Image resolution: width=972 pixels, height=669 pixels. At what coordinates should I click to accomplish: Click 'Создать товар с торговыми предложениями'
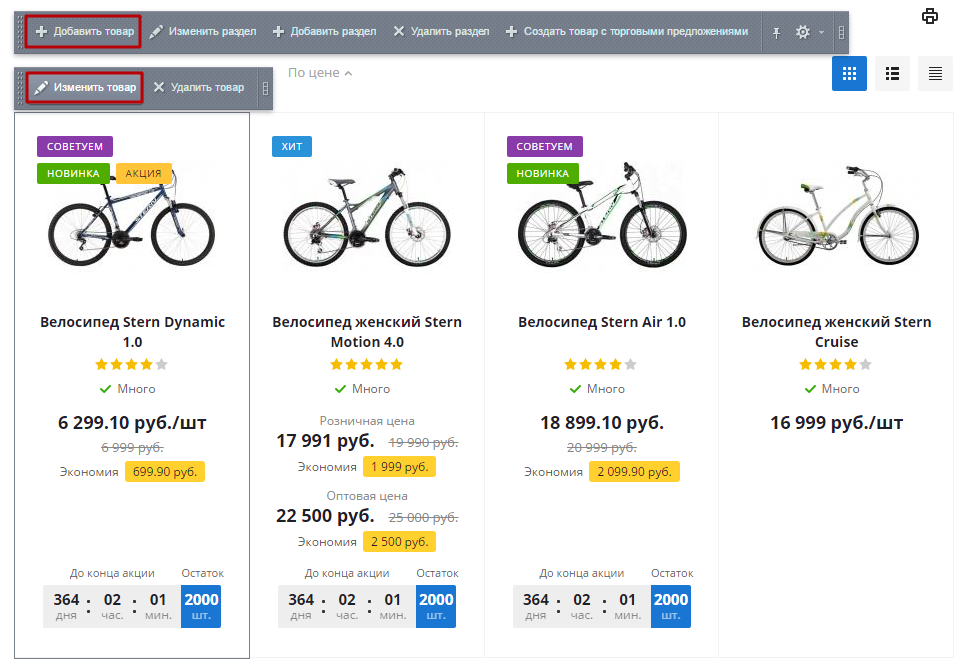(627, 32)
